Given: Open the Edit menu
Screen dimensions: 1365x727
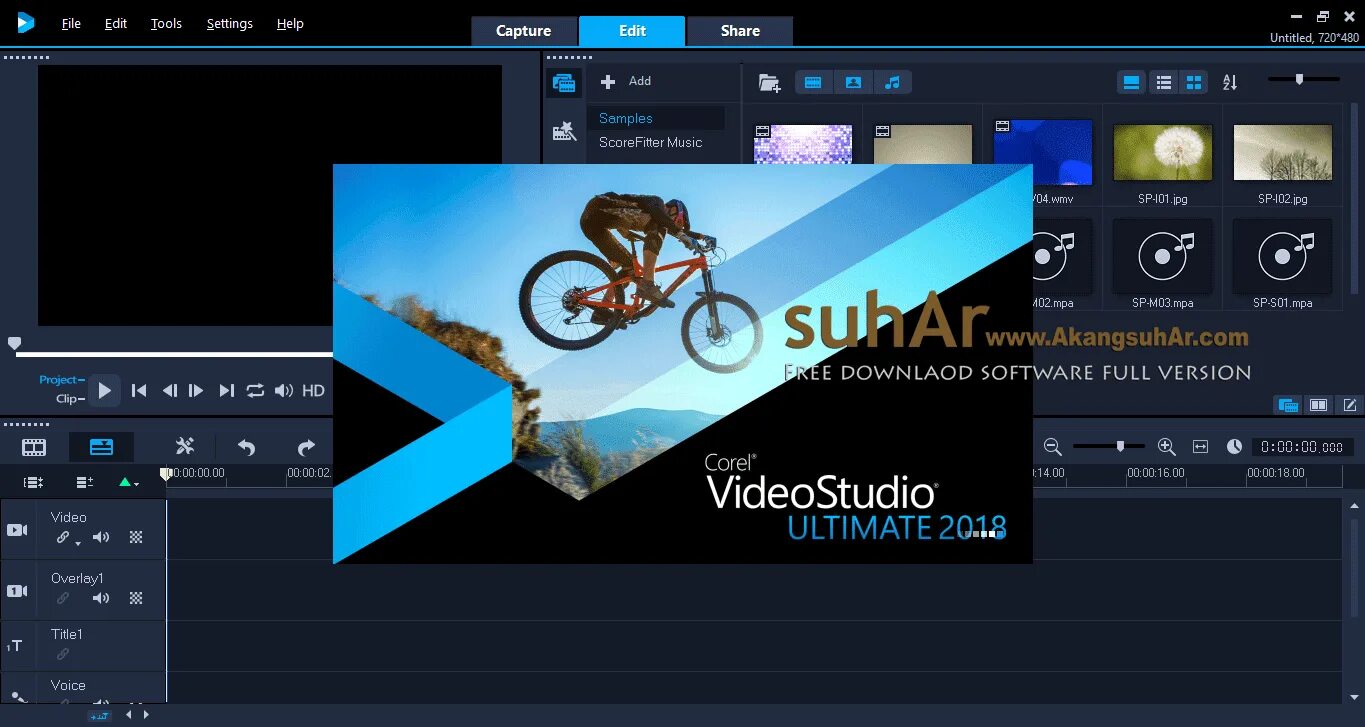Looking at the screenshot, I should [116, 23].
